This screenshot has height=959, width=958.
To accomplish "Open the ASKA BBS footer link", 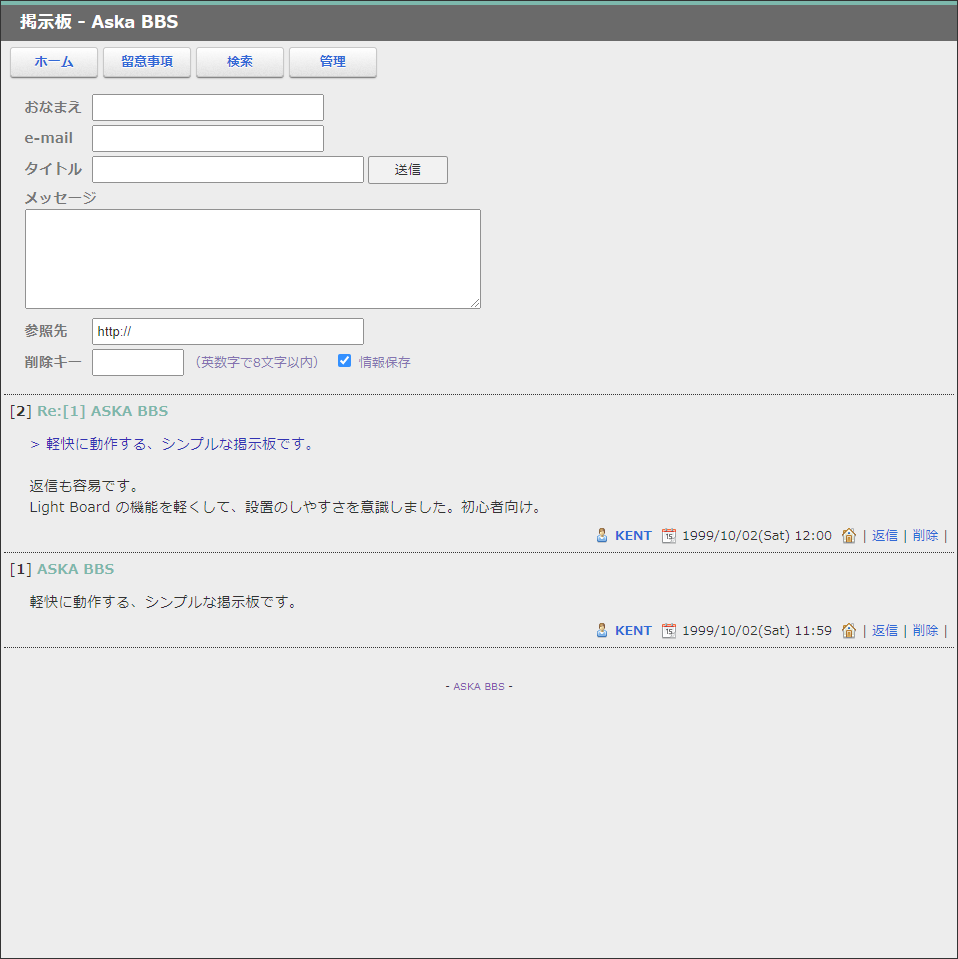I will click(479, 687).
